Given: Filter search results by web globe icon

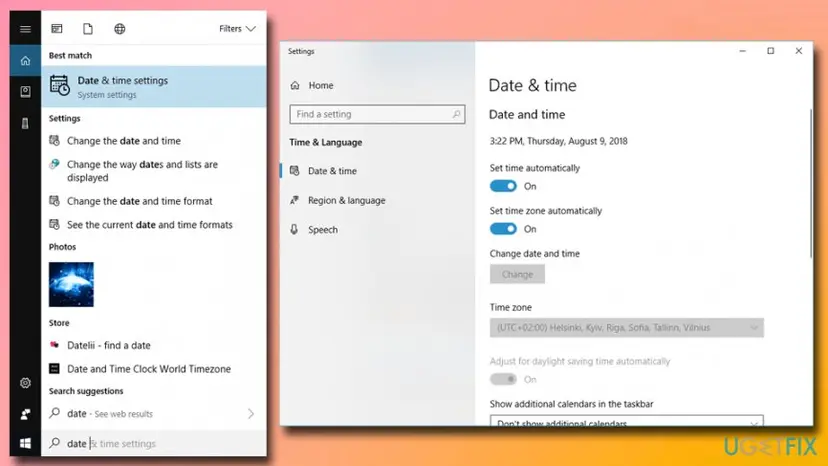Looking at the screenshot, I should 120,29.
